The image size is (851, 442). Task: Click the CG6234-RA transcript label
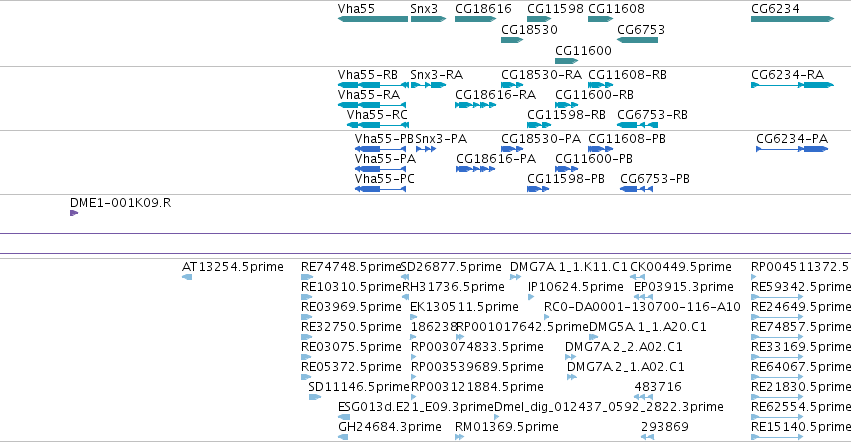pyautogui.click(x=788, y=74)
